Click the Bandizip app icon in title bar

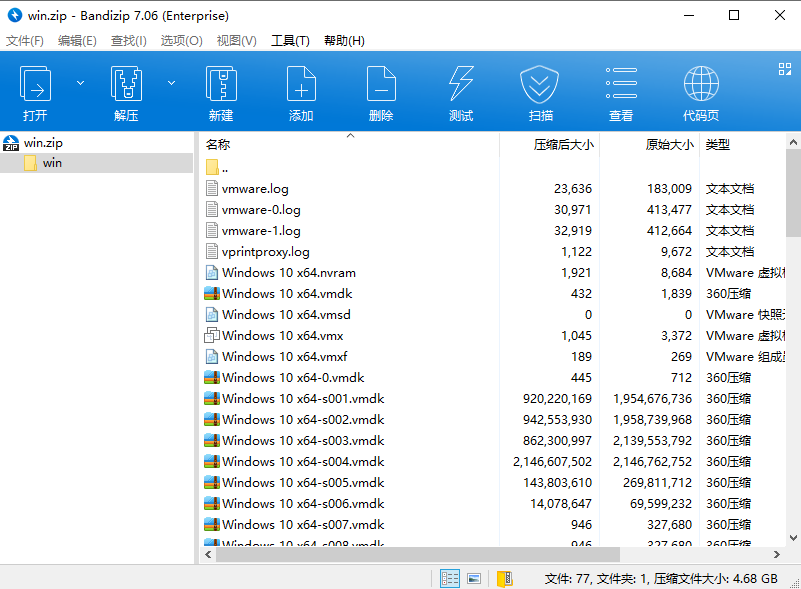tap(15, 15)
